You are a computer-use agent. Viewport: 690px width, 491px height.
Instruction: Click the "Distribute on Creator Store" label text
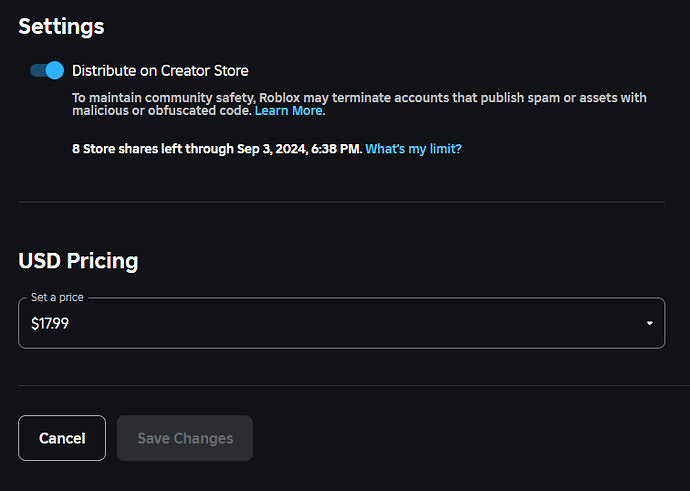point(160,71)
